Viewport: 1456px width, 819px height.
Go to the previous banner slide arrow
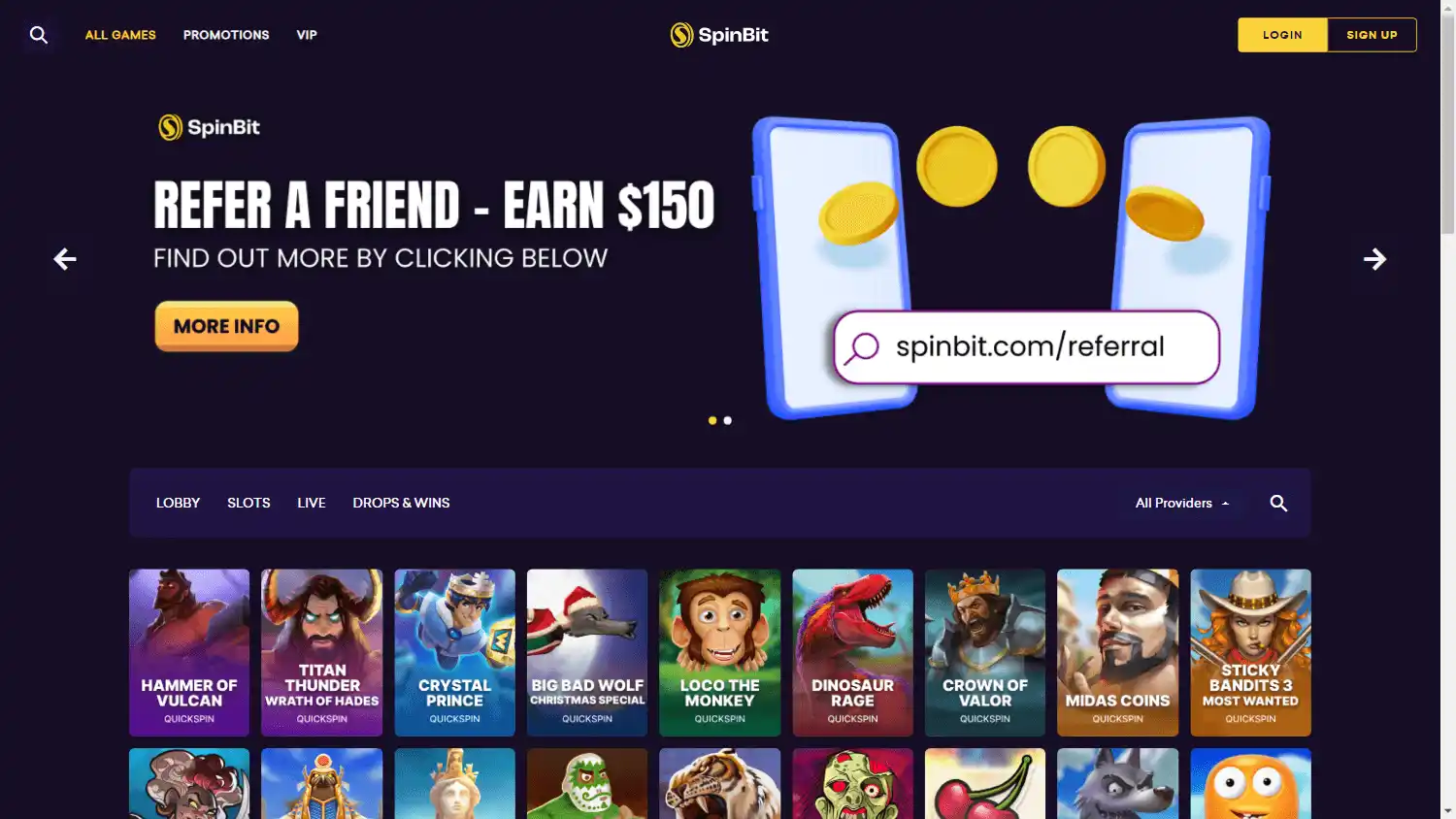[65, 259]
